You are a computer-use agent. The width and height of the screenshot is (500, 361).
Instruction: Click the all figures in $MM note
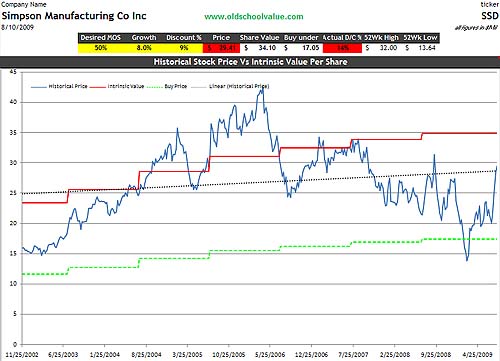tap(477, 28)
